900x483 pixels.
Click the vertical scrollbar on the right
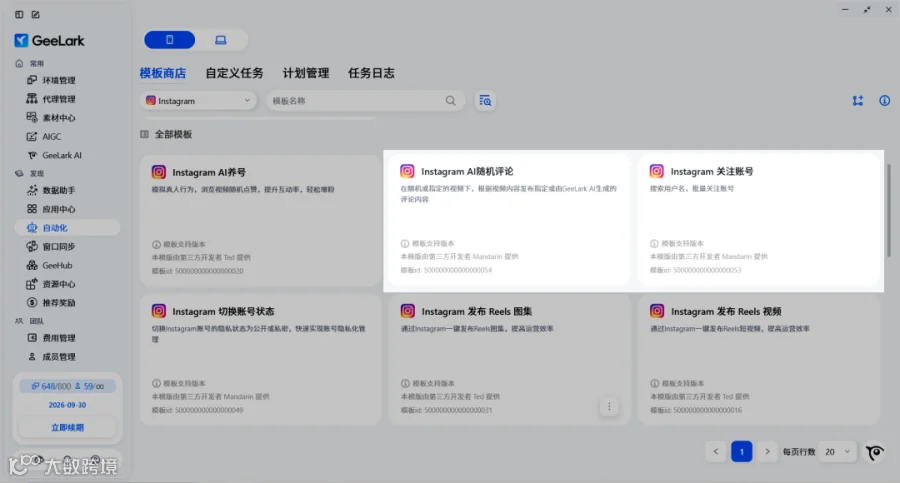(889, 210)
